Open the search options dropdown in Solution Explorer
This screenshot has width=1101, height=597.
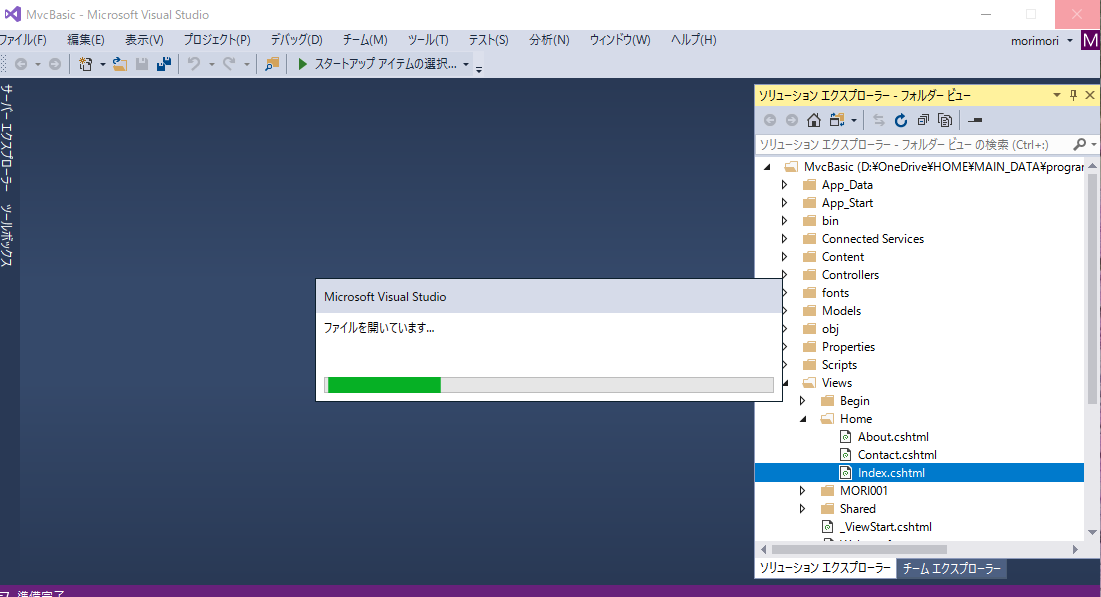click(1094, 145)
